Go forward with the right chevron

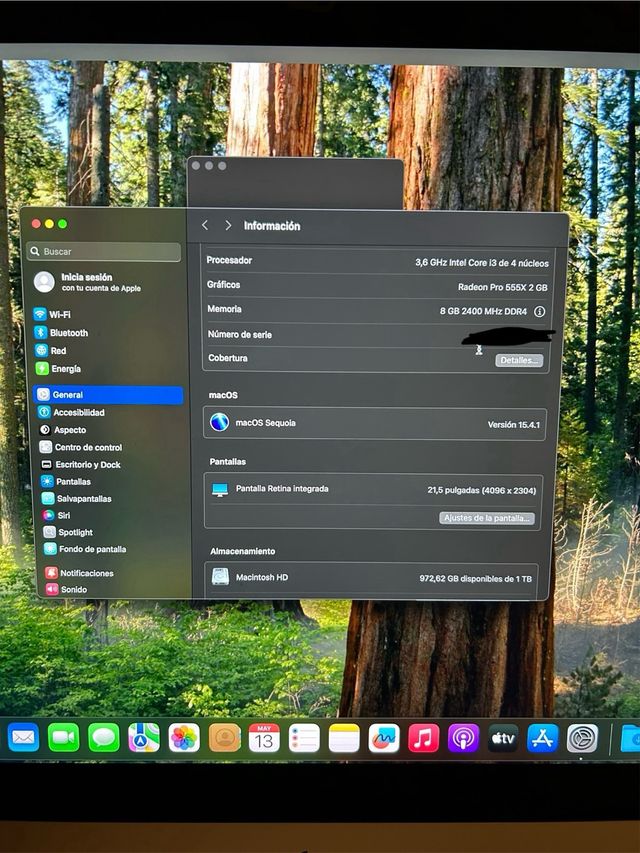[228, 225]
